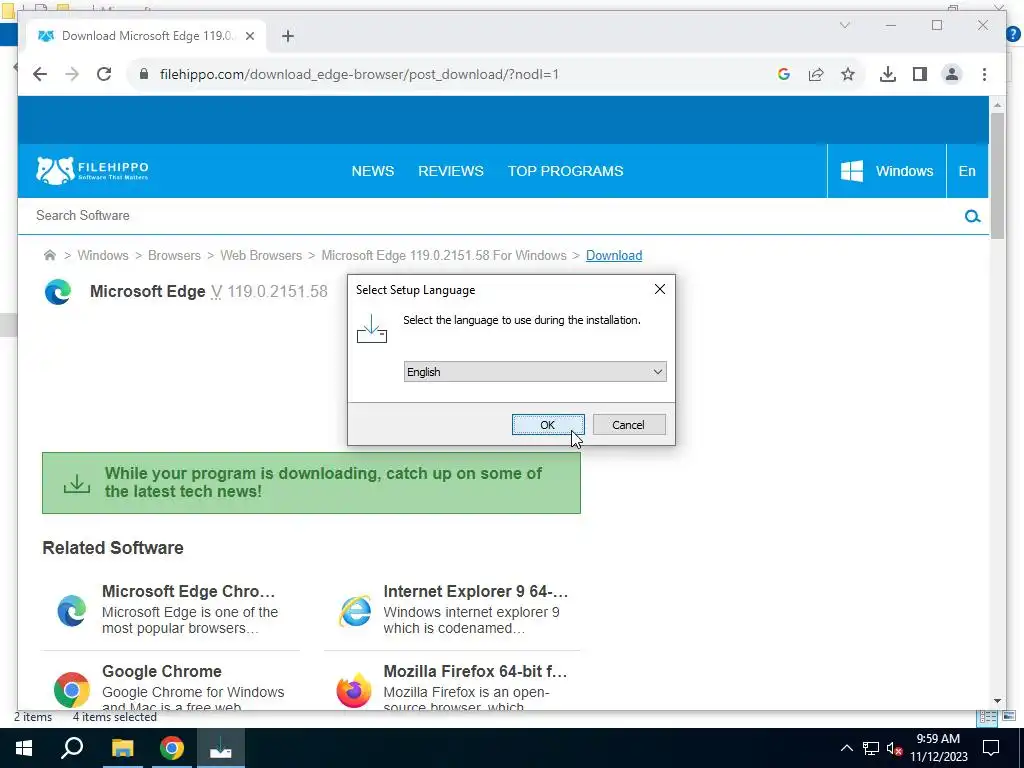Click the padlock site info icon

click(x=144, y=74)
